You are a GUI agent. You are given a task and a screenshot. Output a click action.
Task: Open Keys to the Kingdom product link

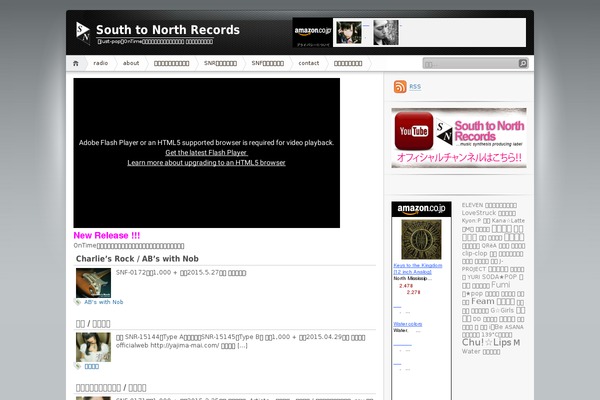point(417,268)
